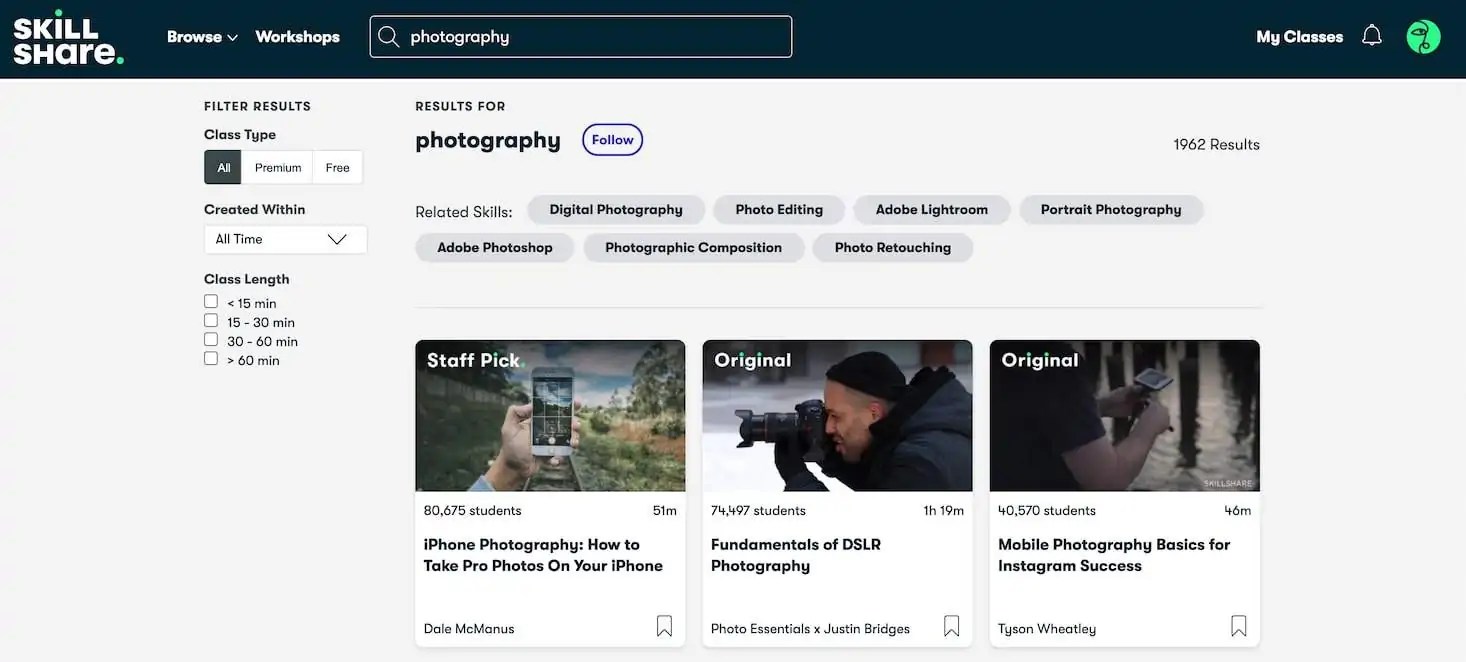Open the "All Time" Created Within dropdown
Image resolution: width=1466 pixels, height=662 pixels.
285,239
